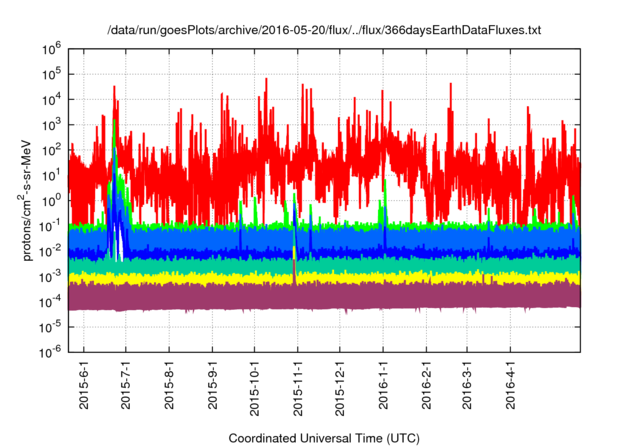Click the 10^-4 y-axis tick label
Image resolution: width=640 pixels, height=448 pixels.
click(50, 303)
